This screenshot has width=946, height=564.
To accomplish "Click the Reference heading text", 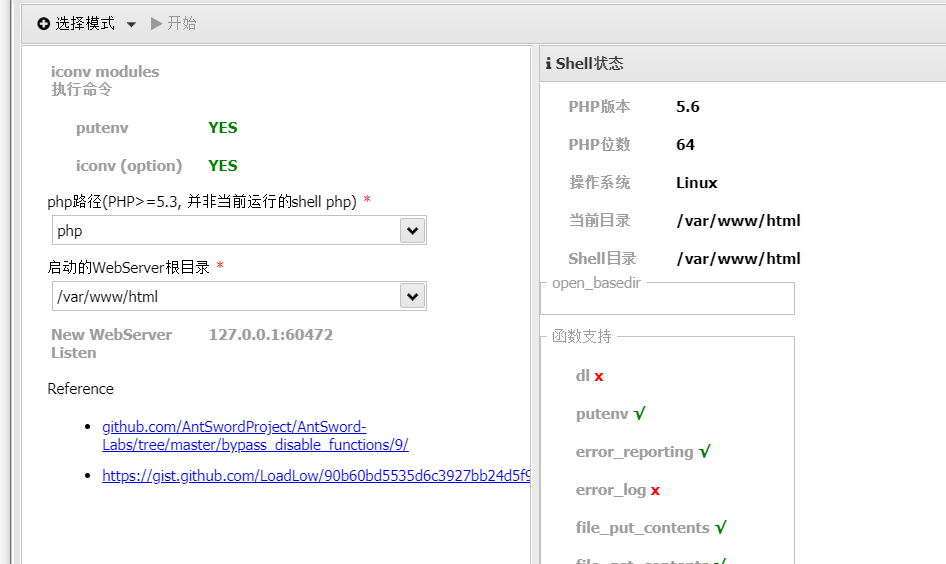I will tap(80, 388).
